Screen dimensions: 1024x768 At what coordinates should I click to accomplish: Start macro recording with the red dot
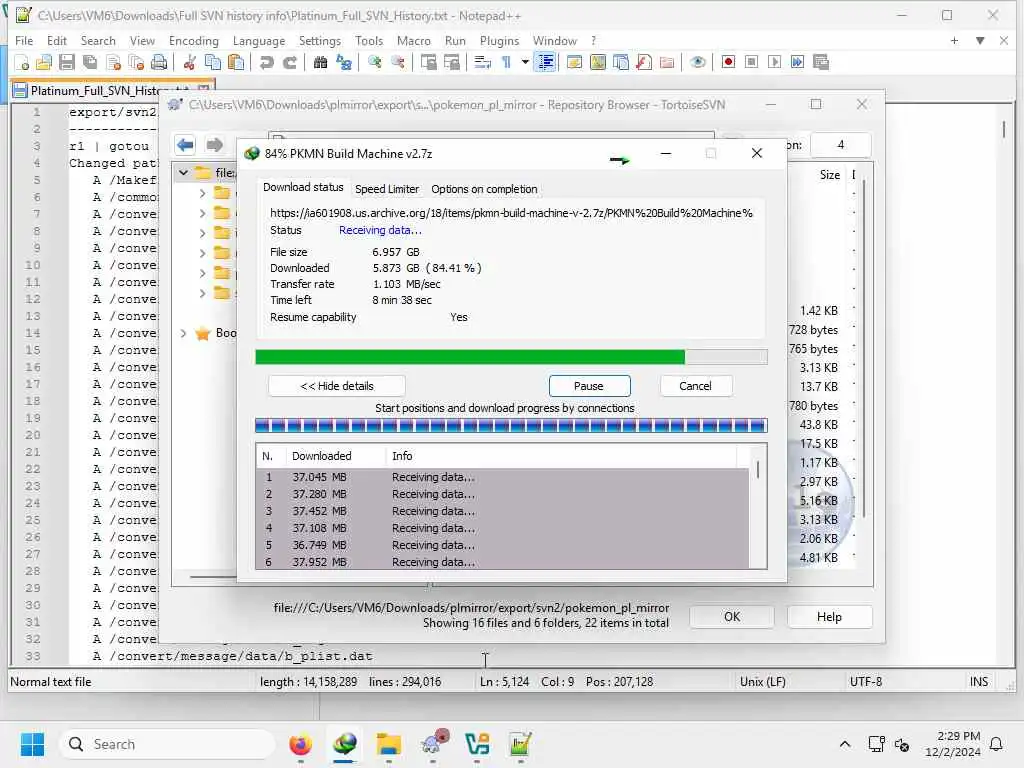(728, 63)
